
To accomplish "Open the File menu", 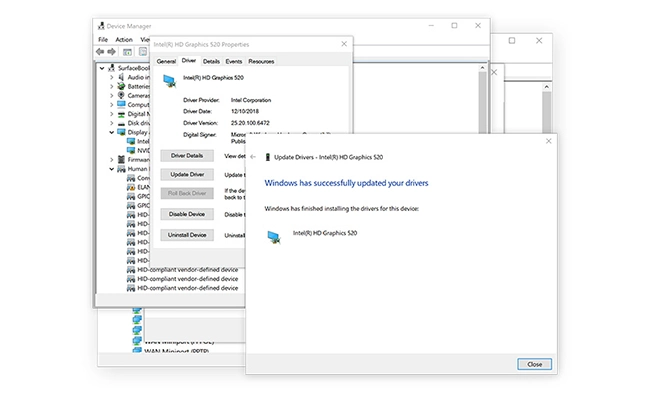I will (x=103, y=39).
